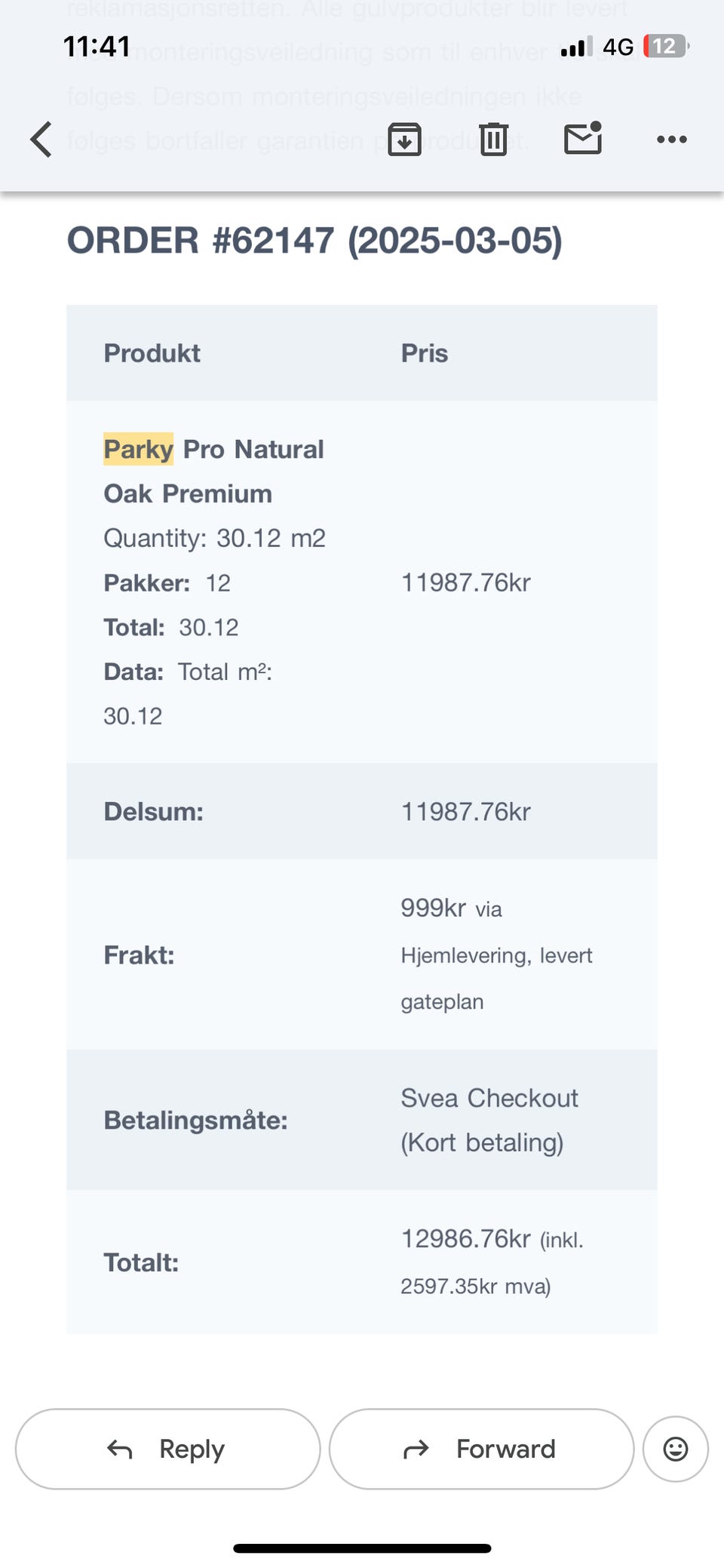724x1568 pixels.
Task: Tap the 11987.76kr product price
Action: click(465, 583)
